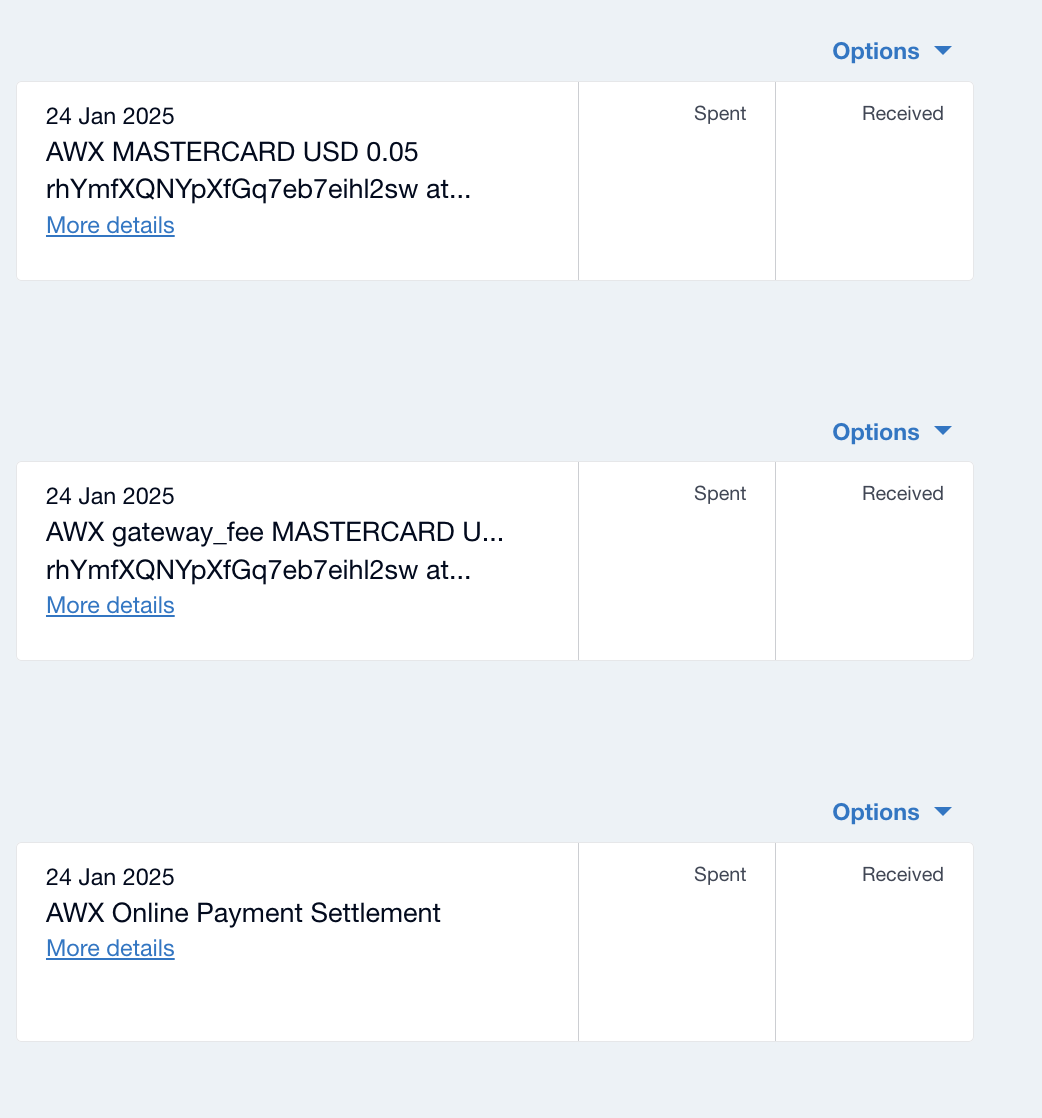Select the AWX gateway_fee MASTERCARD description text
Viewport: 1042px width, 1118px height.
(x=274, y=532)
